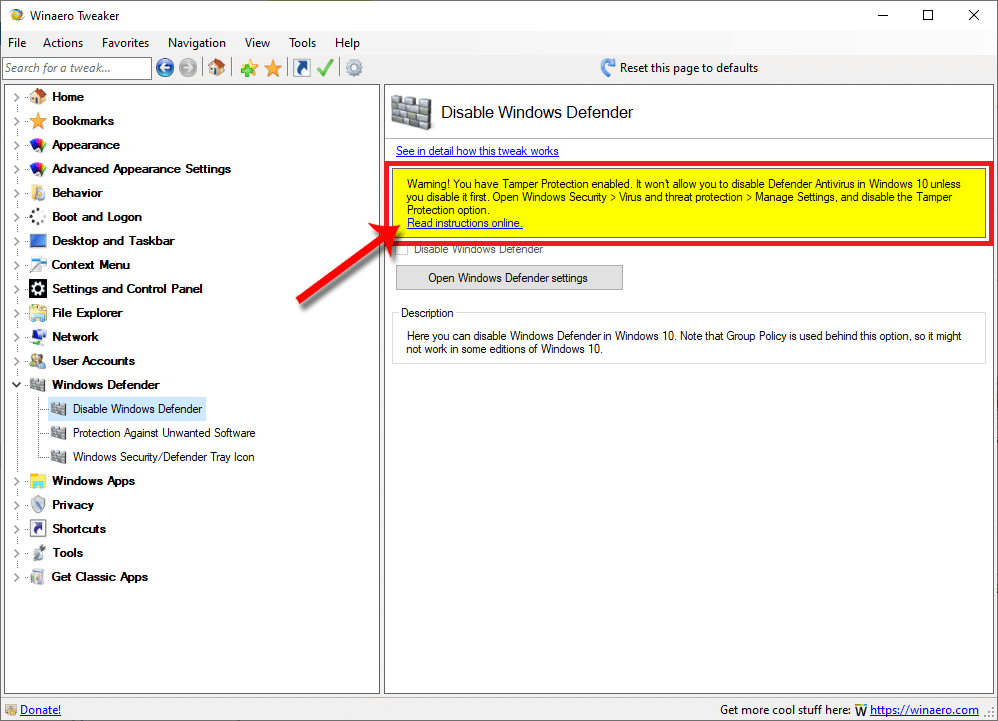Click the Shortcuts category icon
This screenshot has width=998, height=721.
point(38,529)
